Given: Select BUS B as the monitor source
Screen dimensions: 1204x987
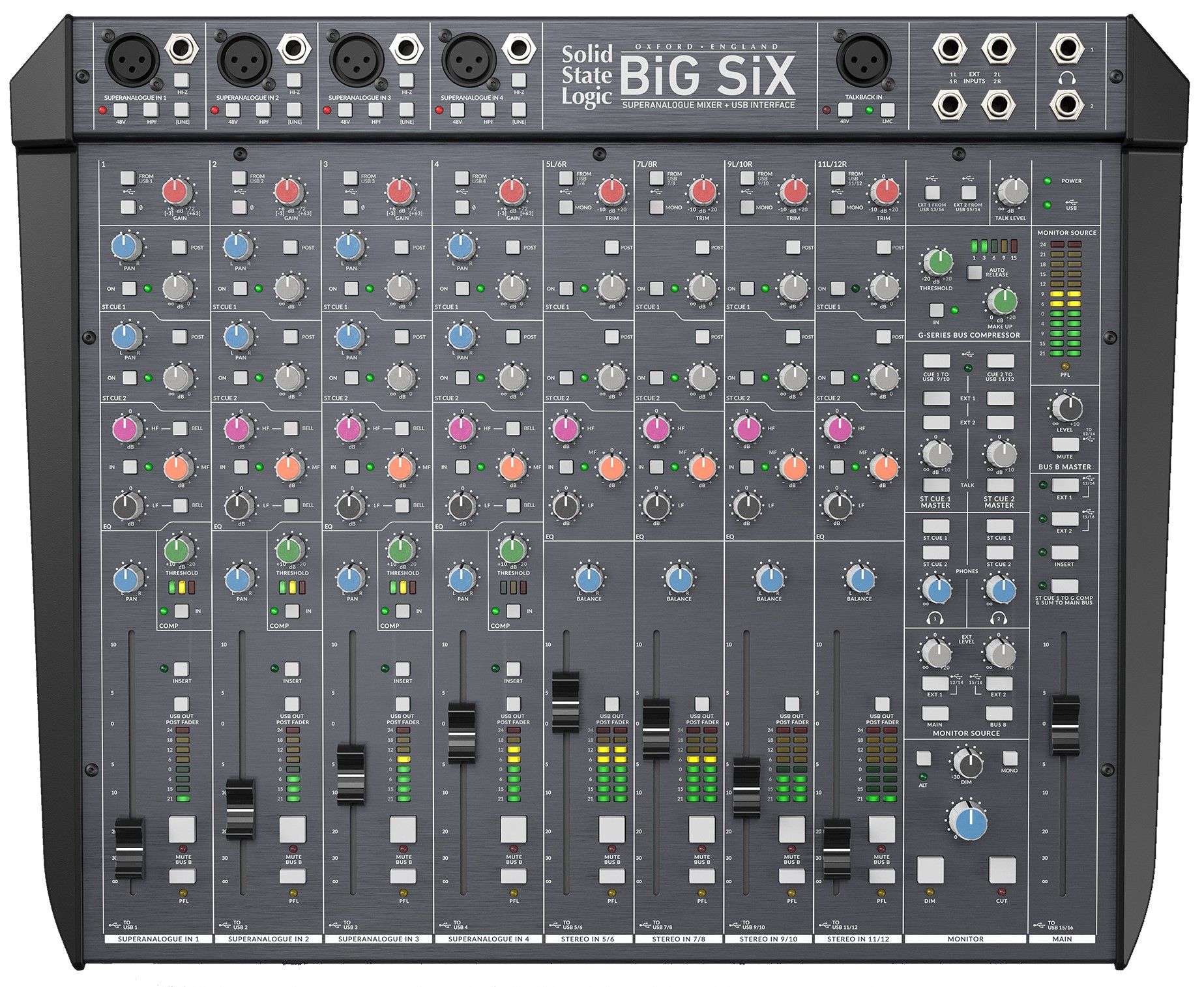Looking at the screenshot, I should click(999, 713).
